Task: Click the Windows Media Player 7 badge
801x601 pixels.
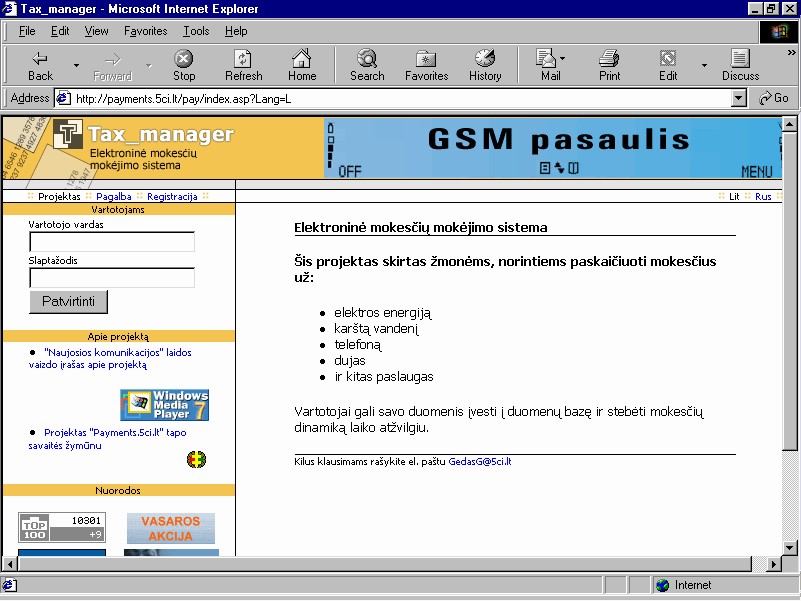Action: [165, 405]
